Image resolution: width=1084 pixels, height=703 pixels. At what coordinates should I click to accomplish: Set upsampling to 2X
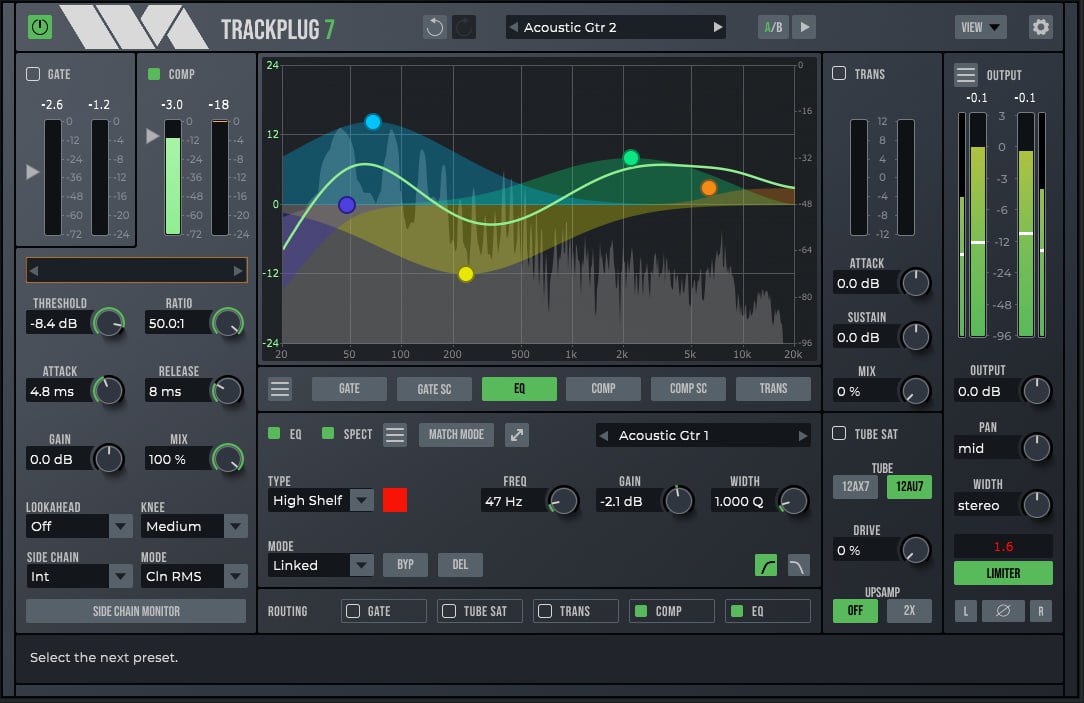pos(909,610)
